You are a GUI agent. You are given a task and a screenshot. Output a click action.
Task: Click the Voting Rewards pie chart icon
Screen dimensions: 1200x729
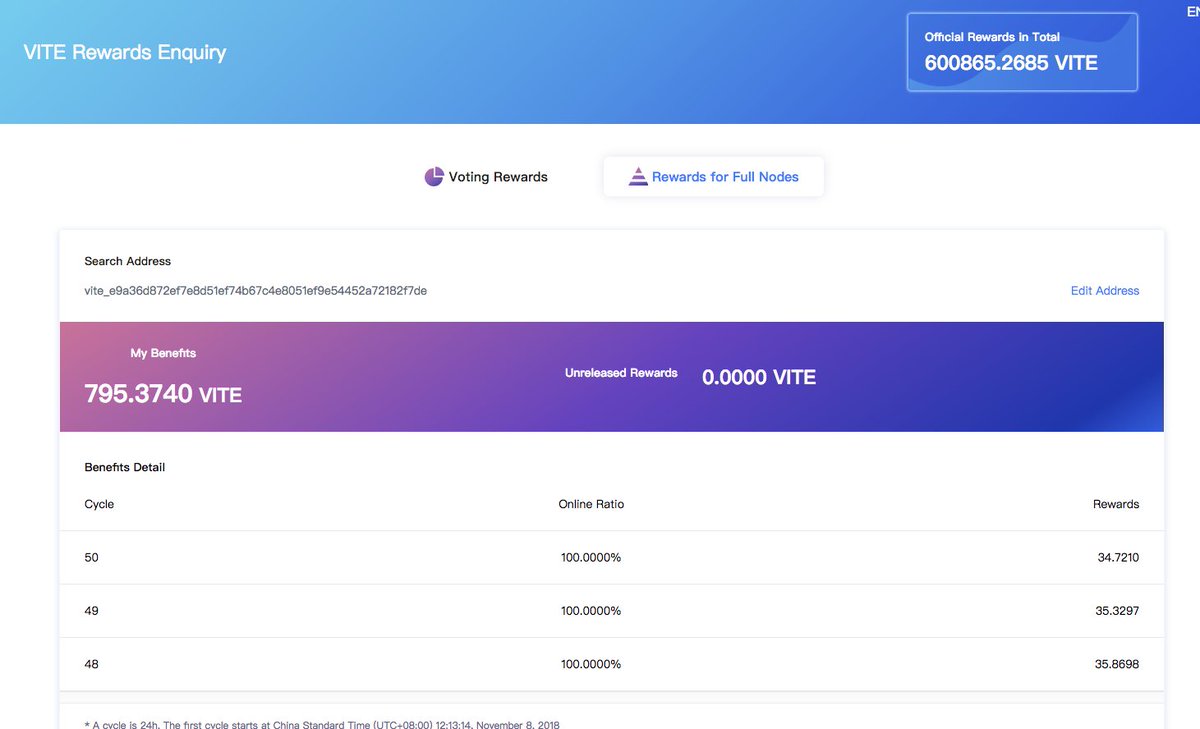(x=434, y=177)
